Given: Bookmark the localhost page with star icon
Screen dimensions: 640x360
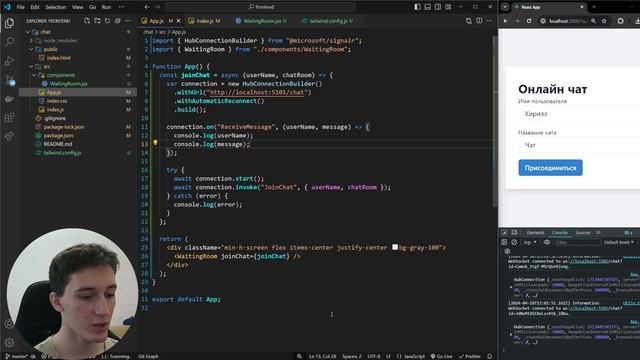Looking at the screenshot, I should click(604, 21).
